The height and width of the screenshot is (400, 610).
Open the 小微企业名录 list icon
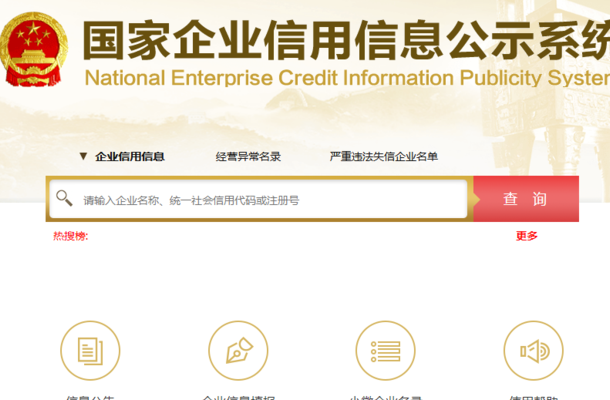pos(386,351)
